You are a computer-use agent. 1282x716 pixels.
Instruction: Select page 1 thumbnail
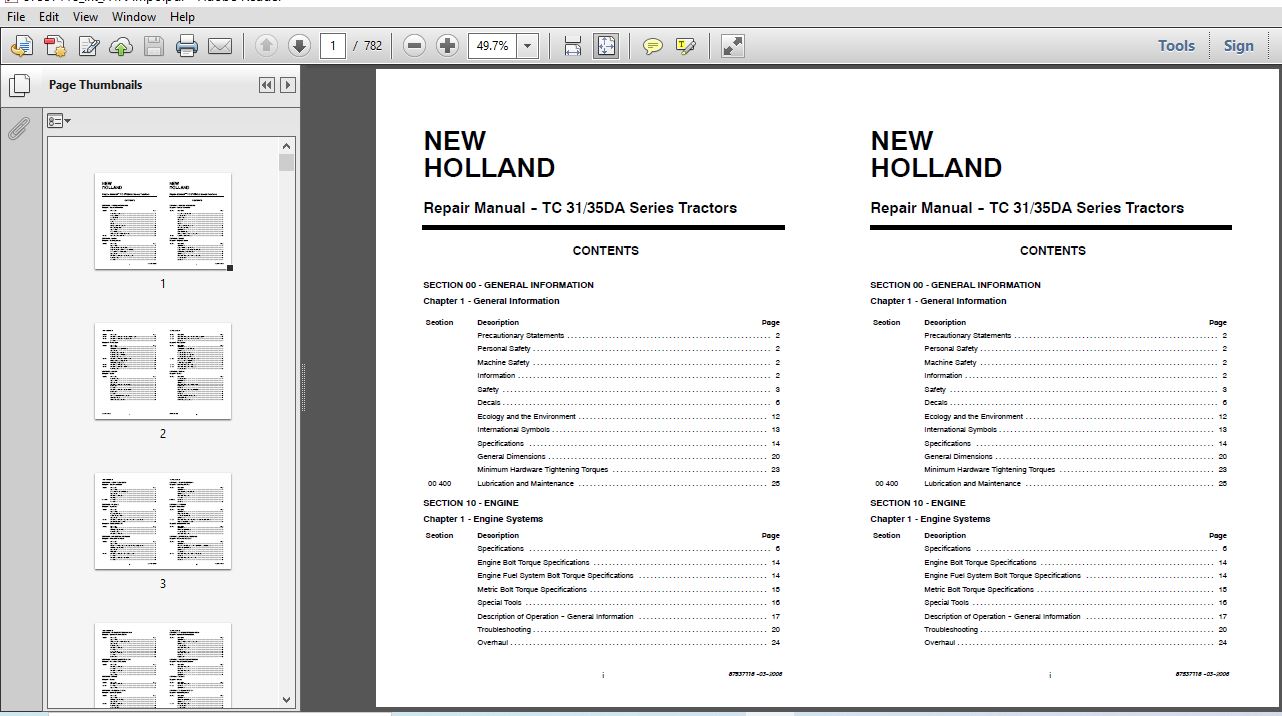163,221
